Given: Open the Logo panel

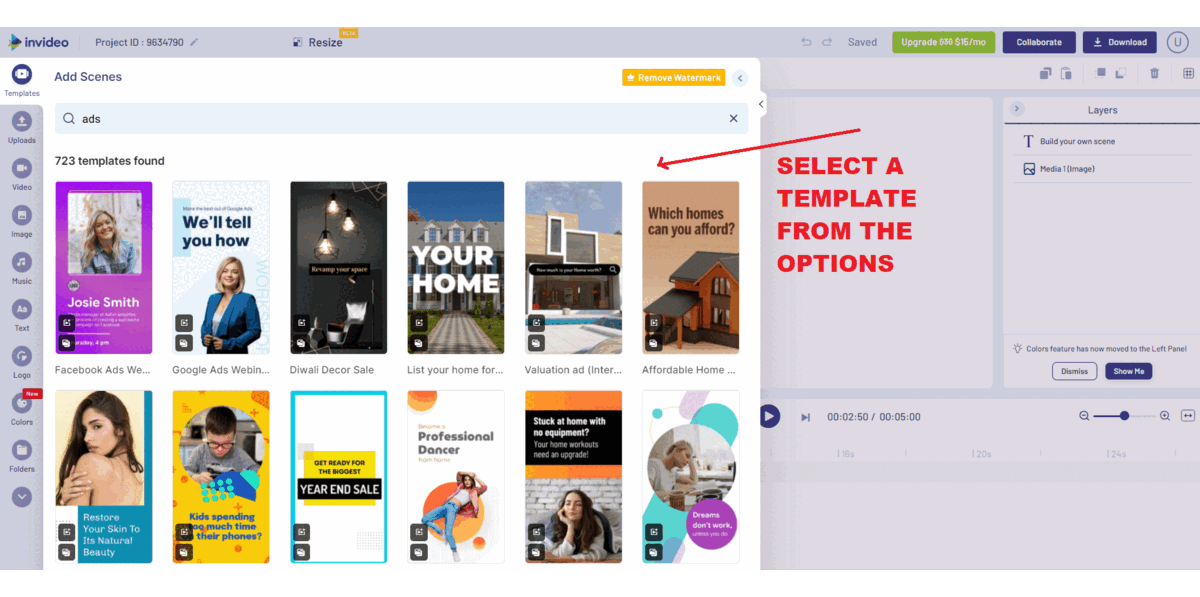Looking at the screenshot, I should [22, 362].
